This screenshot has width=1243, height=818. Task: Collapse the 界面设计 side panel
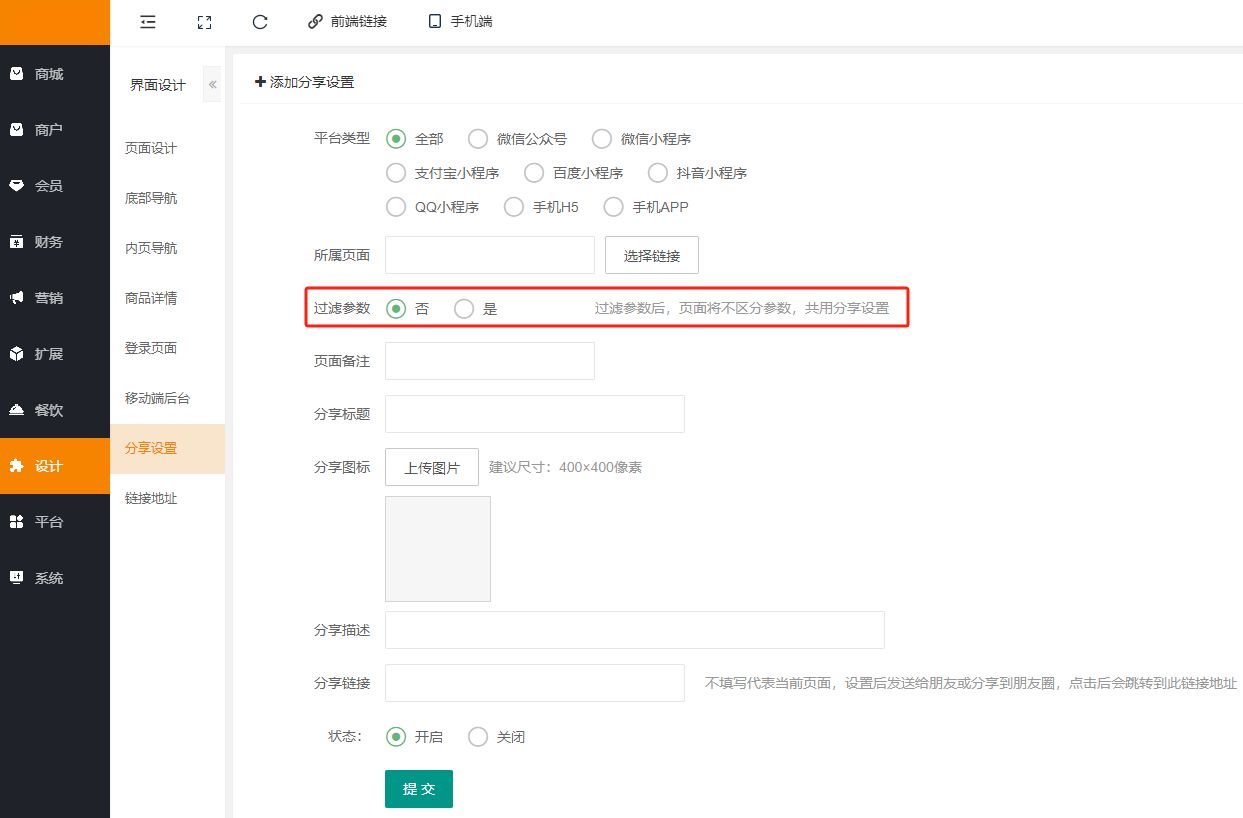[x=212, y=85]
